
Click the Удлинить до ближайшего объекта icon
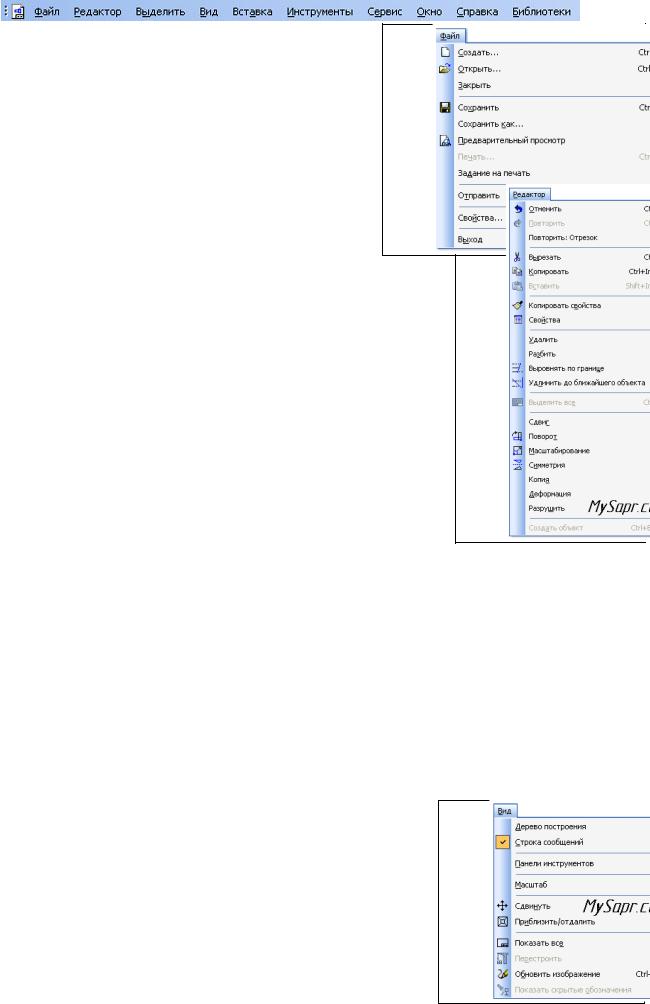click(517, 383)
